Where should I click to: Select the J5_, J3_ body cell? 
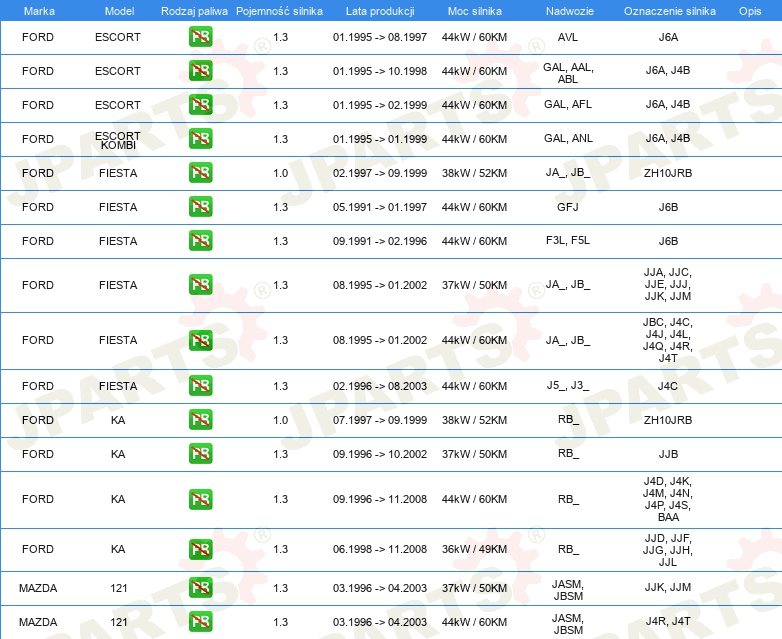[x=568, y=385]
